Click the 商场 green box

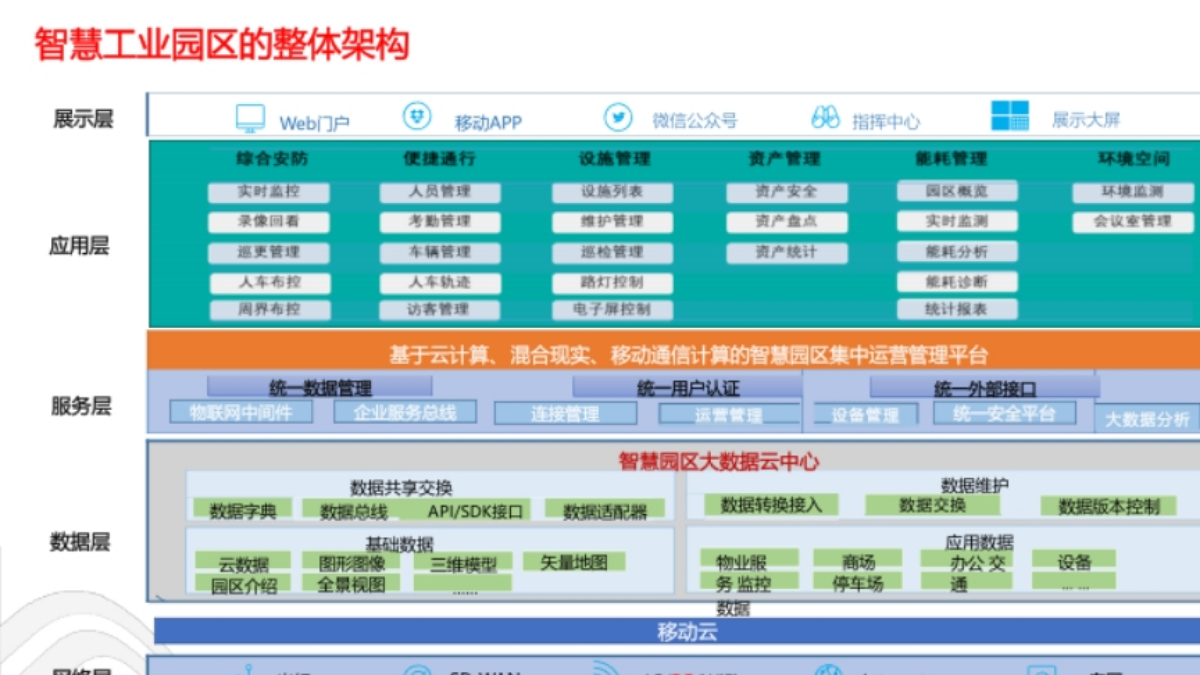858,561
